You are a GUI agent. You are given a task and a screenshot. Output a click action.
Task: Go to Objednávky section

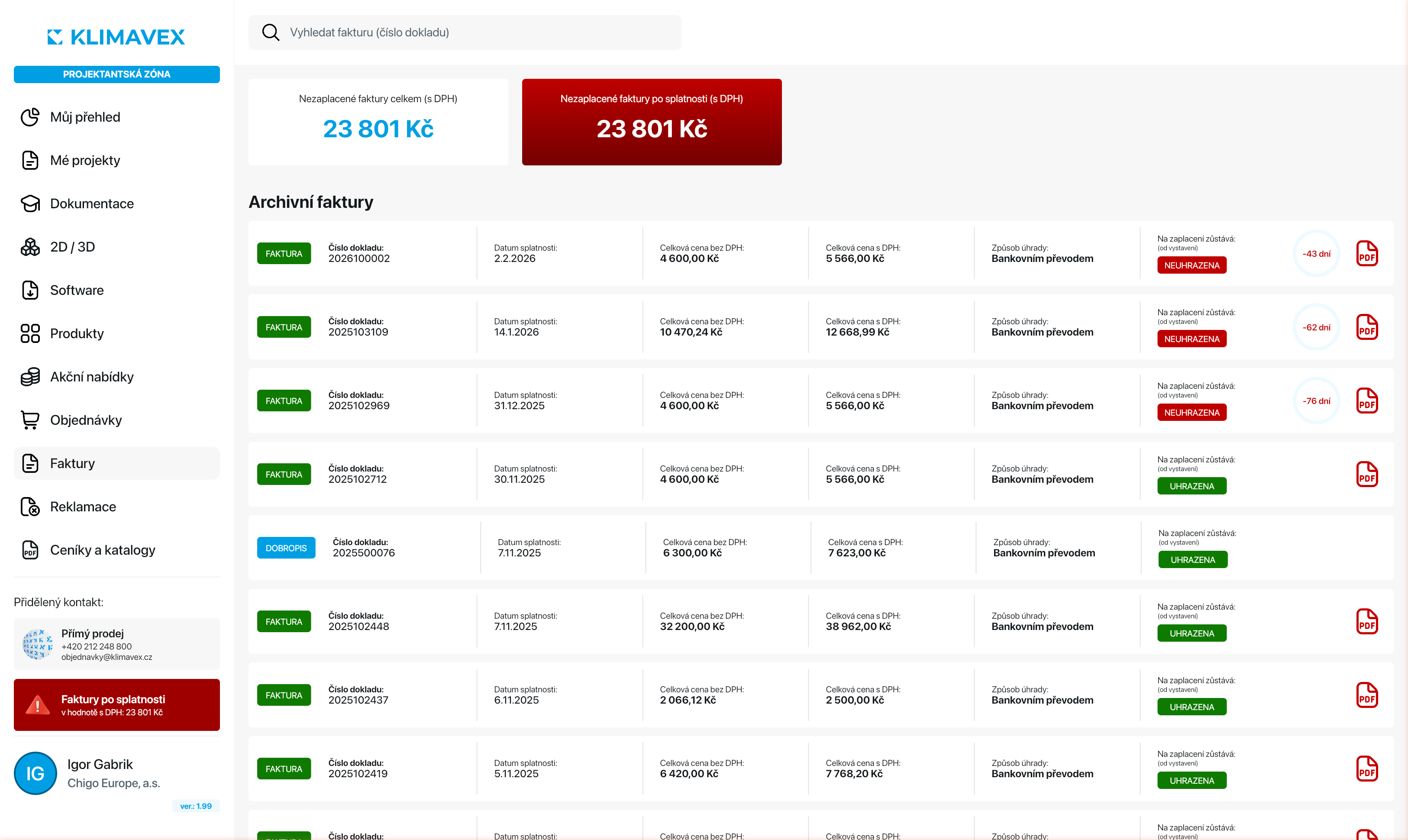(116, 420)
